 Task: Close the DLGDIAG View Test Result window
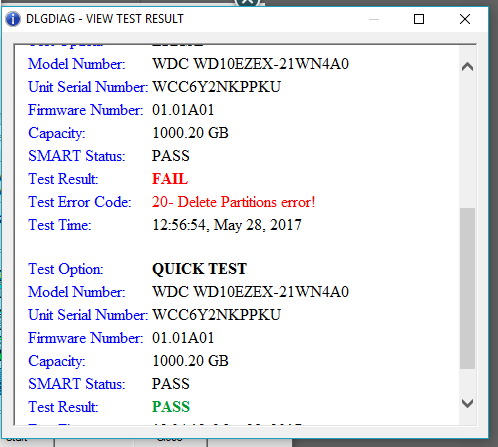click(465, 19)
